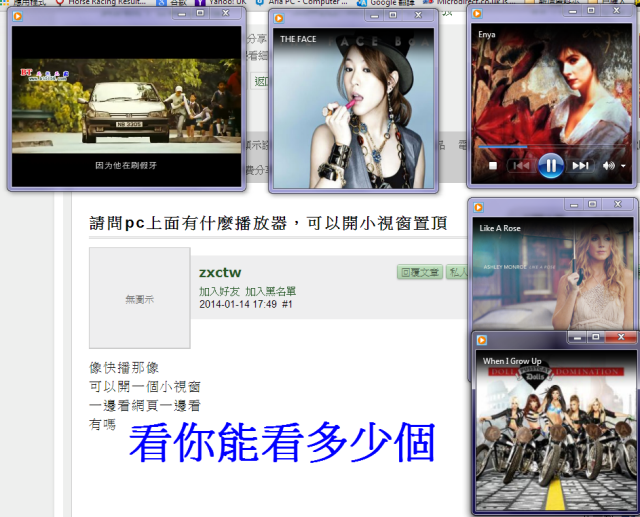
Task: Maximize THE FACE player window
Action: pyautogui.click(x=393, y=15)
